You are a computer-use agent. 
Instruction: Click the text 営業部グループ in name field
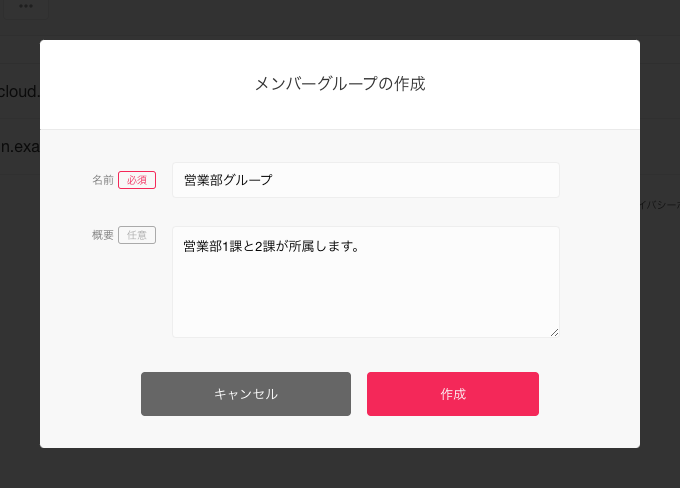[228, 180]
